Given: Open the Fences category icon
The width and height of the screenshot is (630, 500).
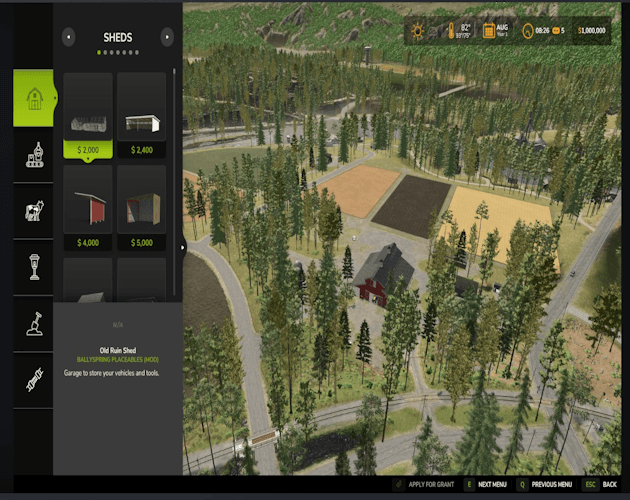Looking at the screenshot, I should pos(35,379).
